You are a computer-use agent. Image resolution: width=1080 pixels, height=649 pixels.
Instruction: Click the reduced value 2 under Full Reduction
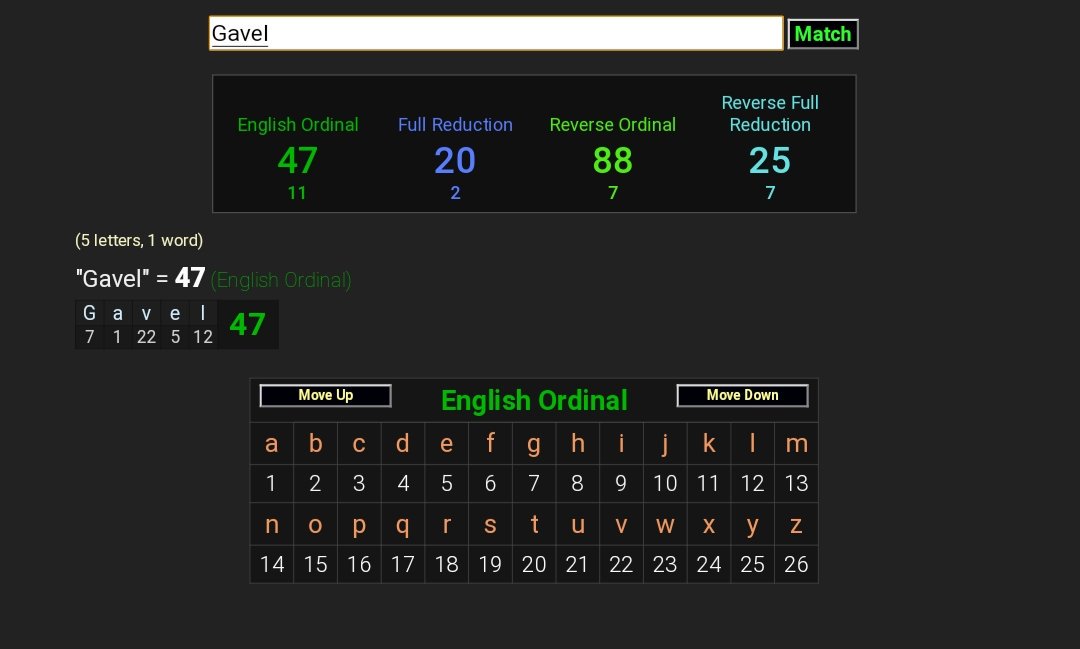[x=455, y=193]
